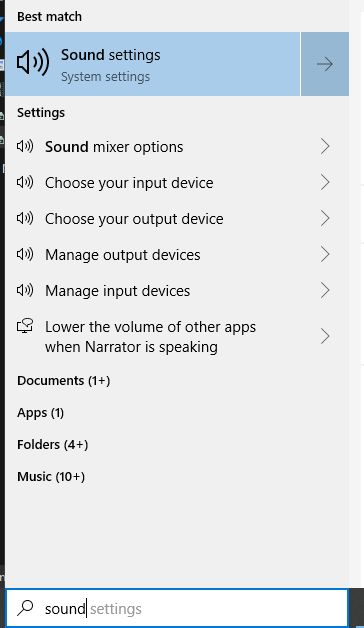Click speaker icon beside Manage output devices

[25, 254]
